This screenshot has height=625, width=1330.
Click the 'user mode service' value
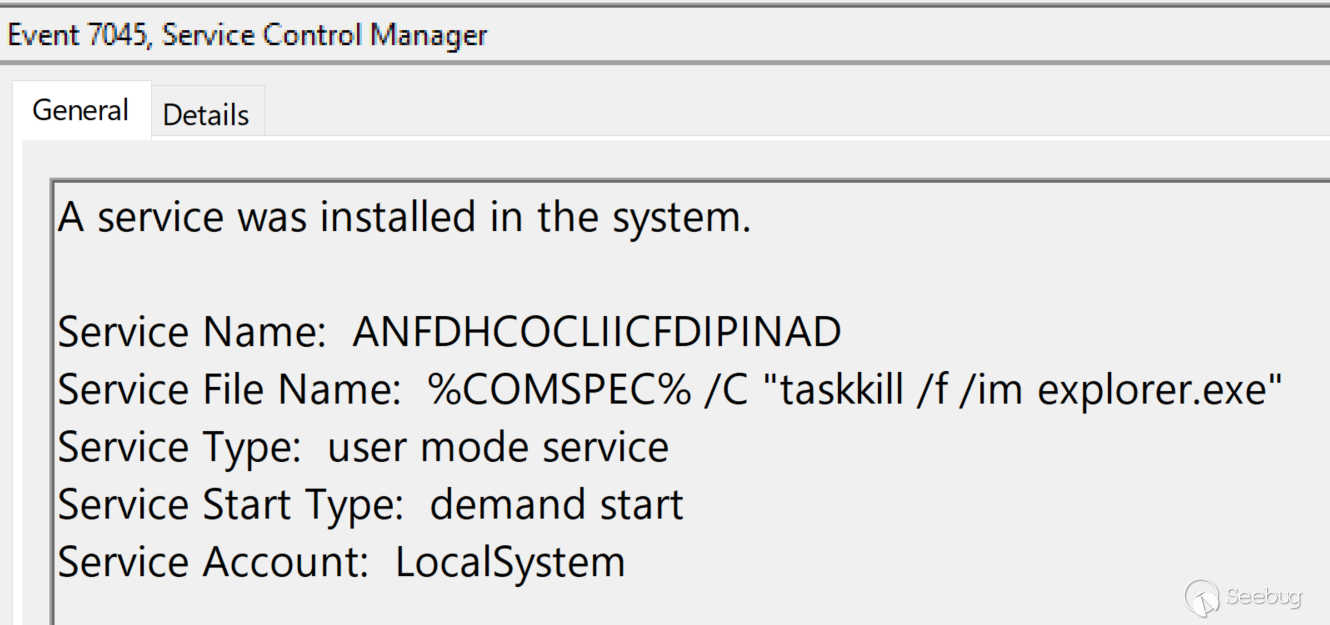[498, 447]
